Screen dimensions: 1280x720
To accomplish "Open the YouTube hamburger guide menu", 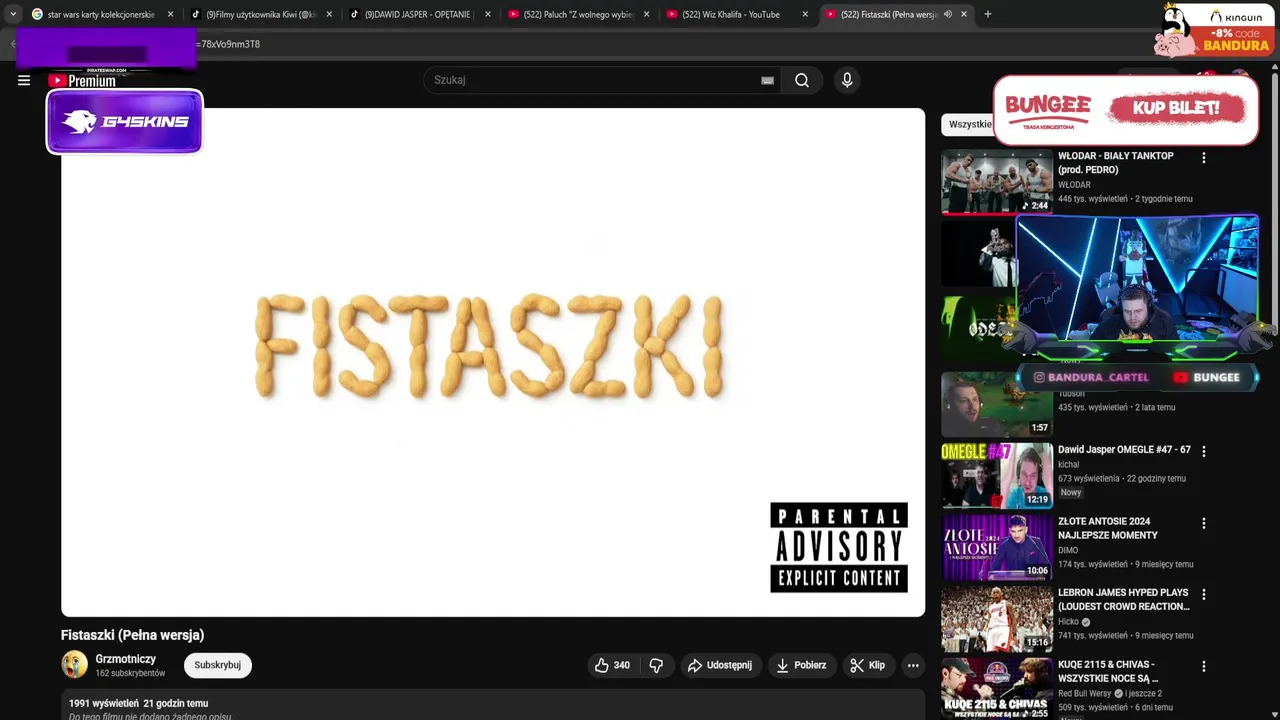I will [x=24, y=80].
